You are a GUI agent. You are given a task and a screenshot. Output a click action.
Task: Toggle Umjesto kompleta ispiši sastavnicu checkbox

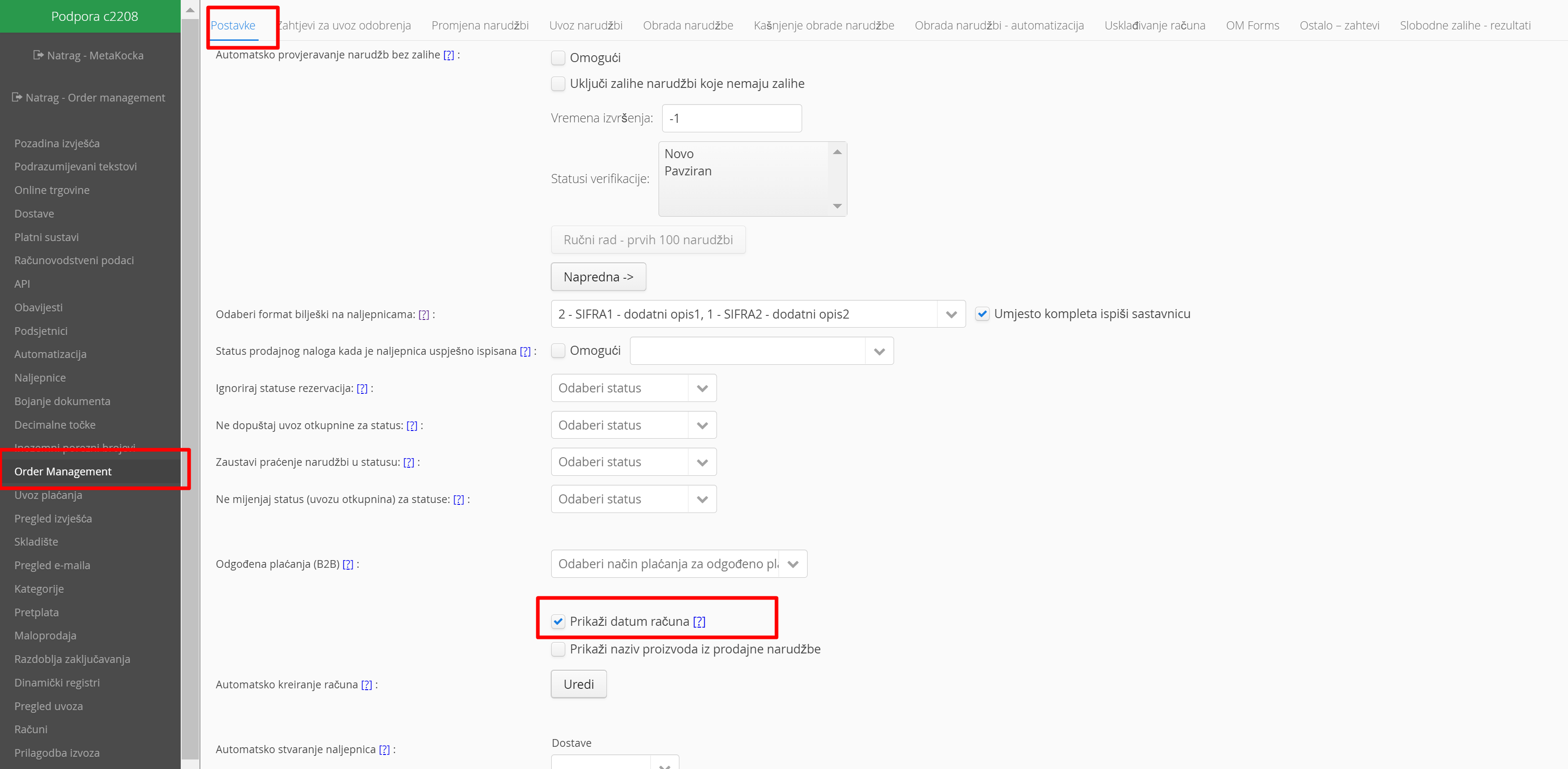pos(982,314)
